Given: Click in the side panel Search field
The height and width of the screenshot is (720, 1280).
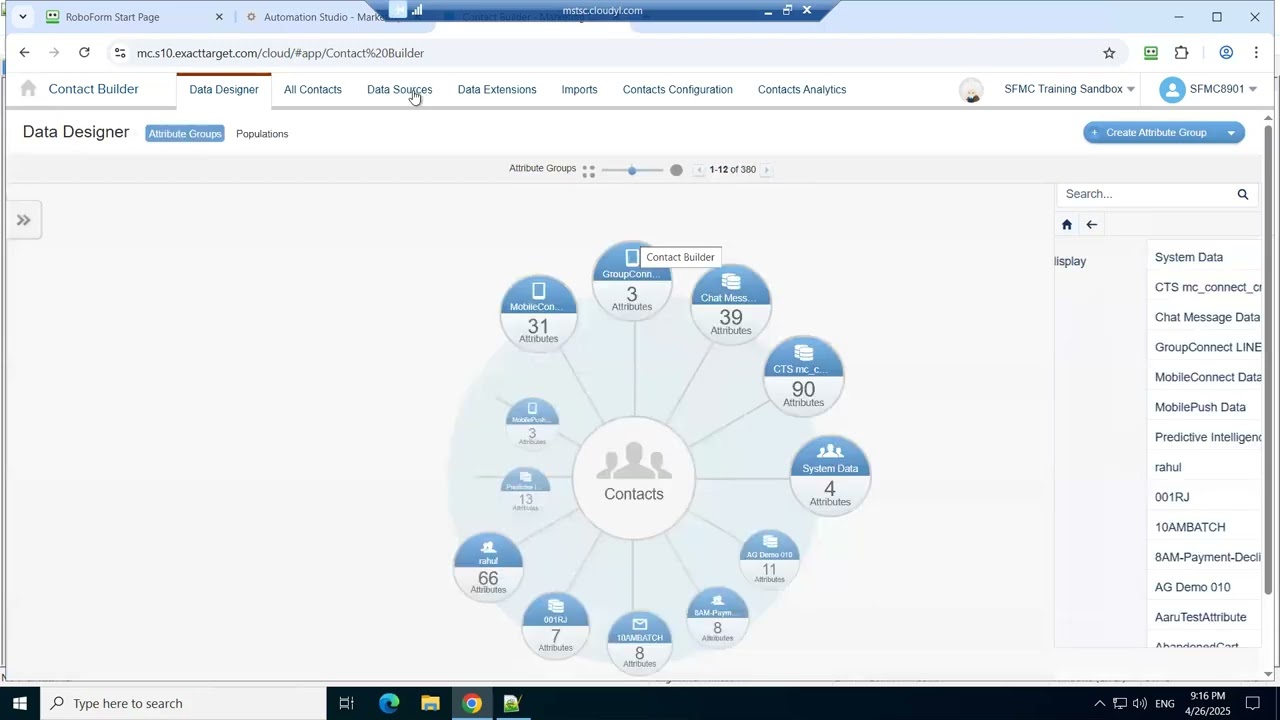Looking at the screenshot, I should 1145,194.
